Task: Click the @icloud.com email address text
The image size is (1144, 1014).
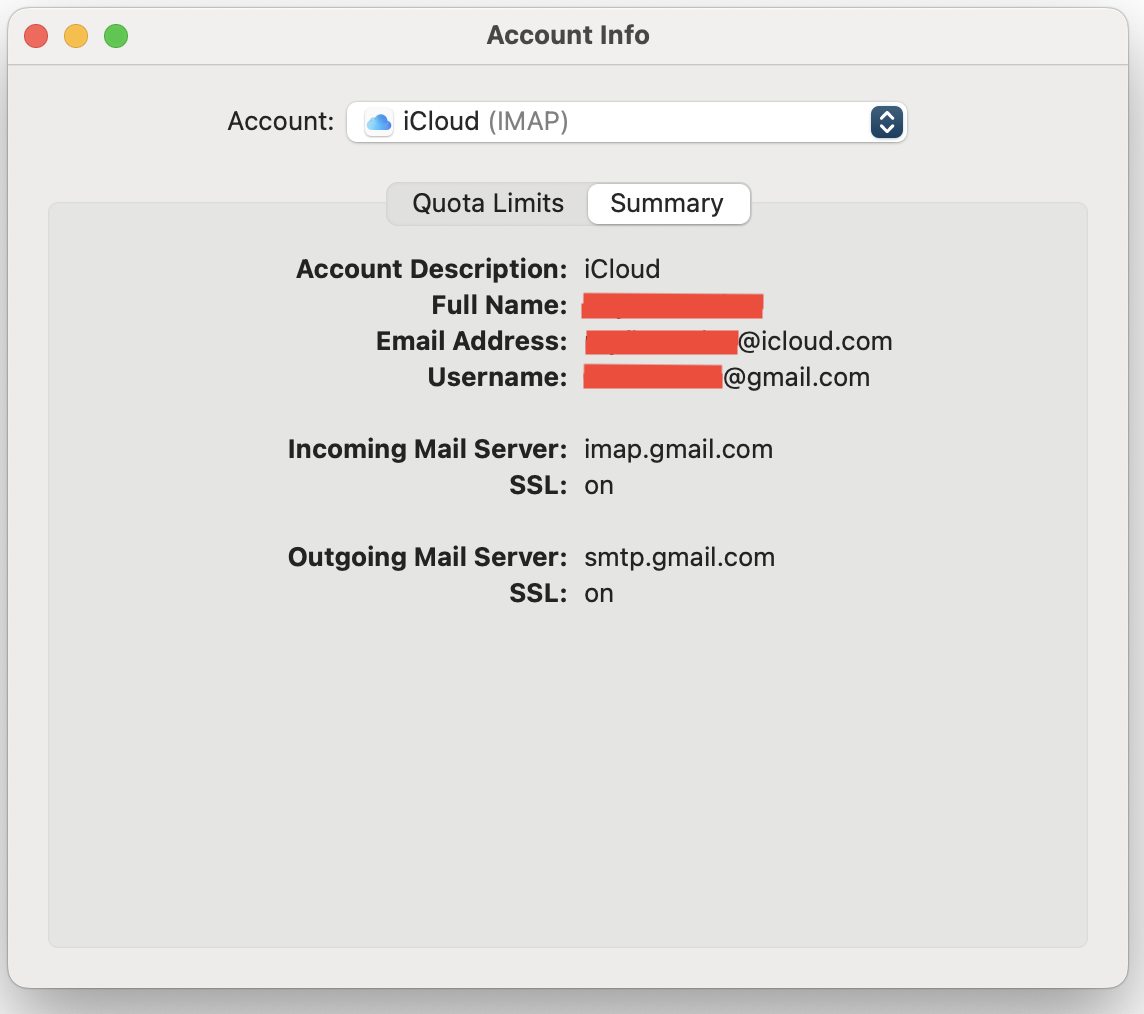Action: coord(815,341)
